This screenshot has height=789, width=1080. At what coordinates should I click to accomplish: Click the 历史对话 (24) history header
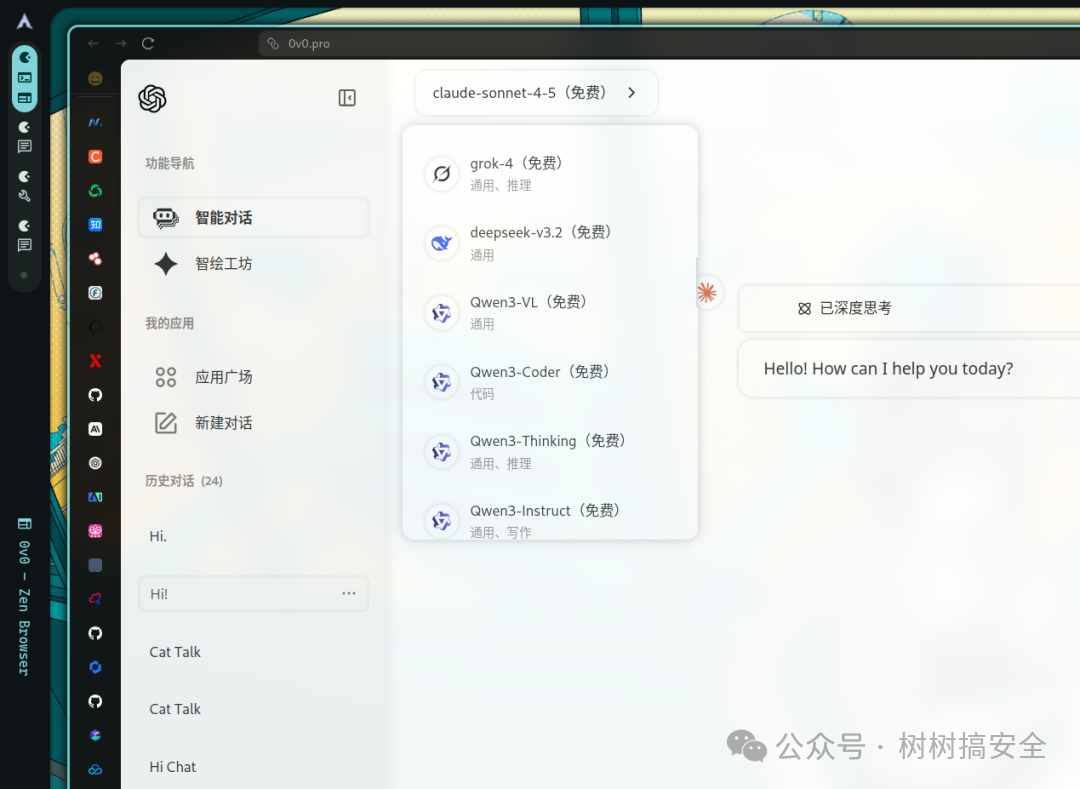pos(183,481)
